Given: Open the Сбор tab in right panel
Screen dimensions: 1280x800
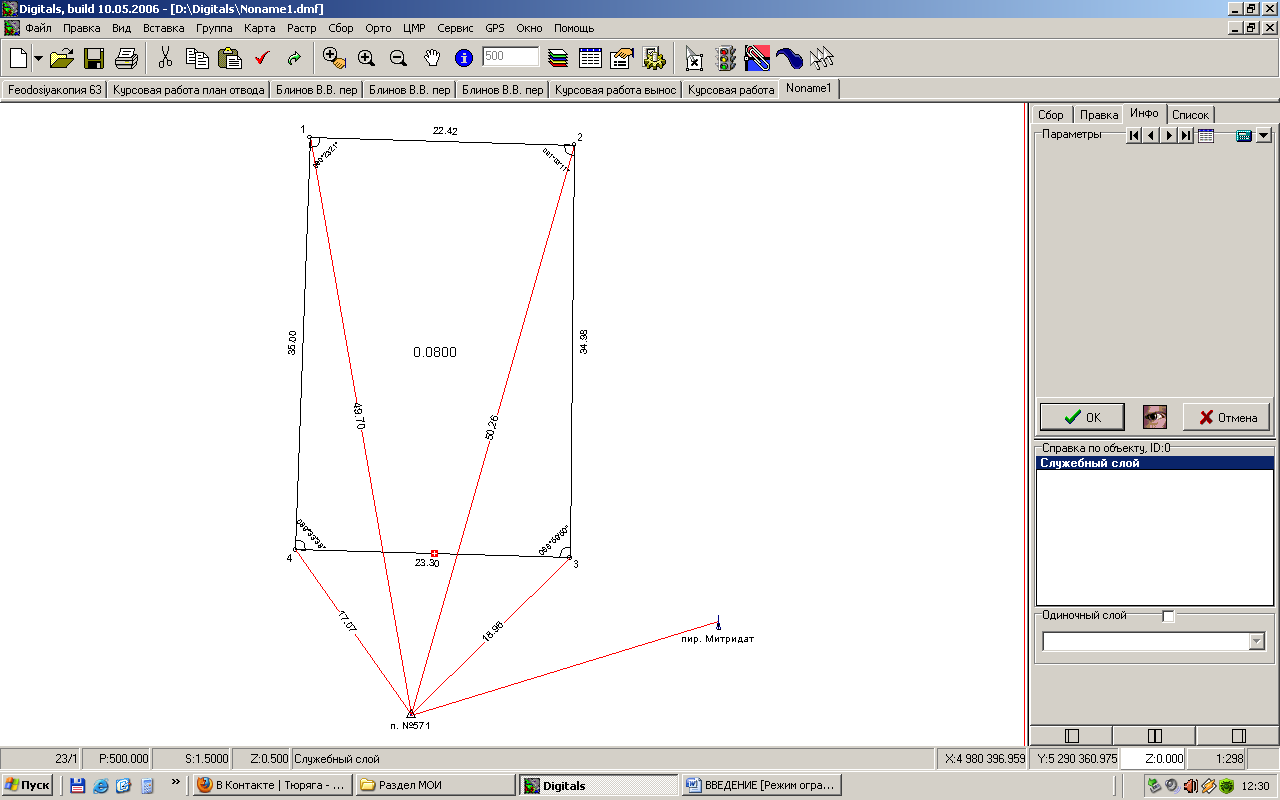Looking at the screenshot, I should pyautogui.click(x=1051, y=115).
